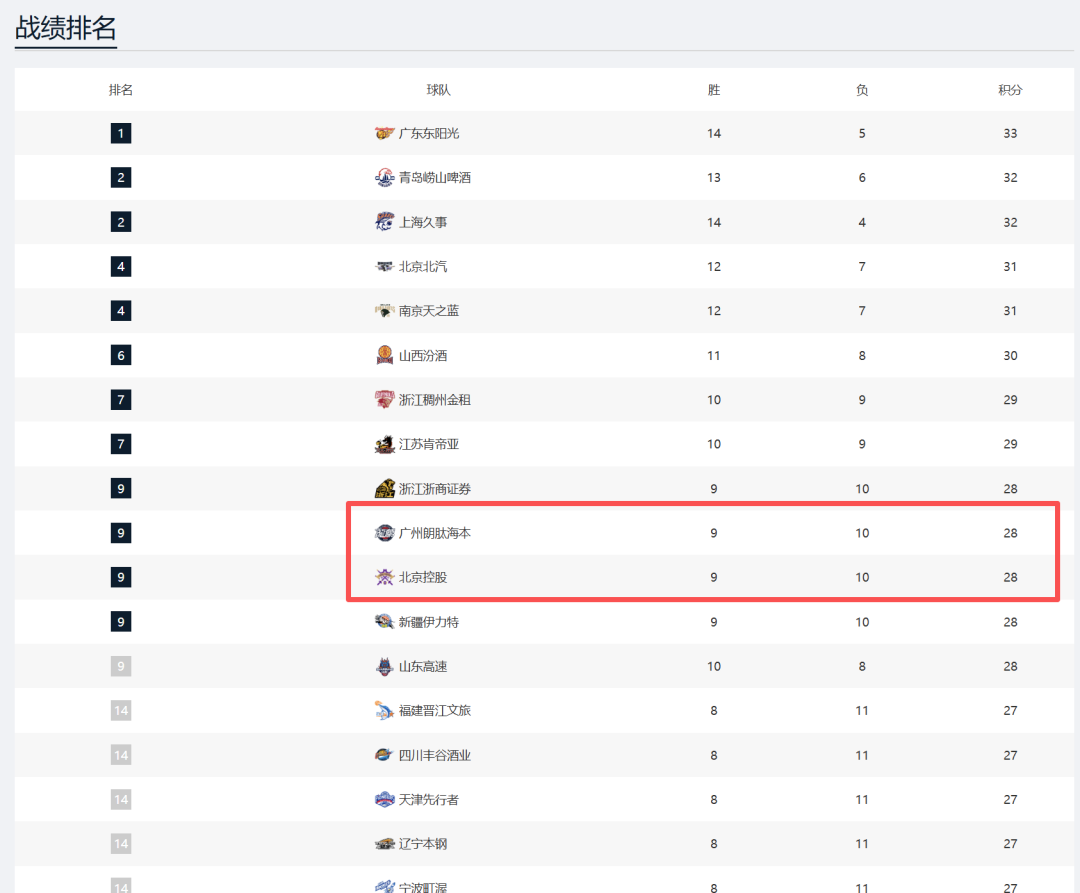Click the 球队 column header

(x=438, y=90)
